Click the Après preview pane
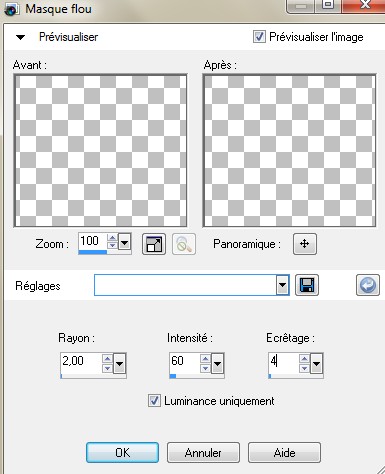 pyautogui.click(x=289, y=151)
